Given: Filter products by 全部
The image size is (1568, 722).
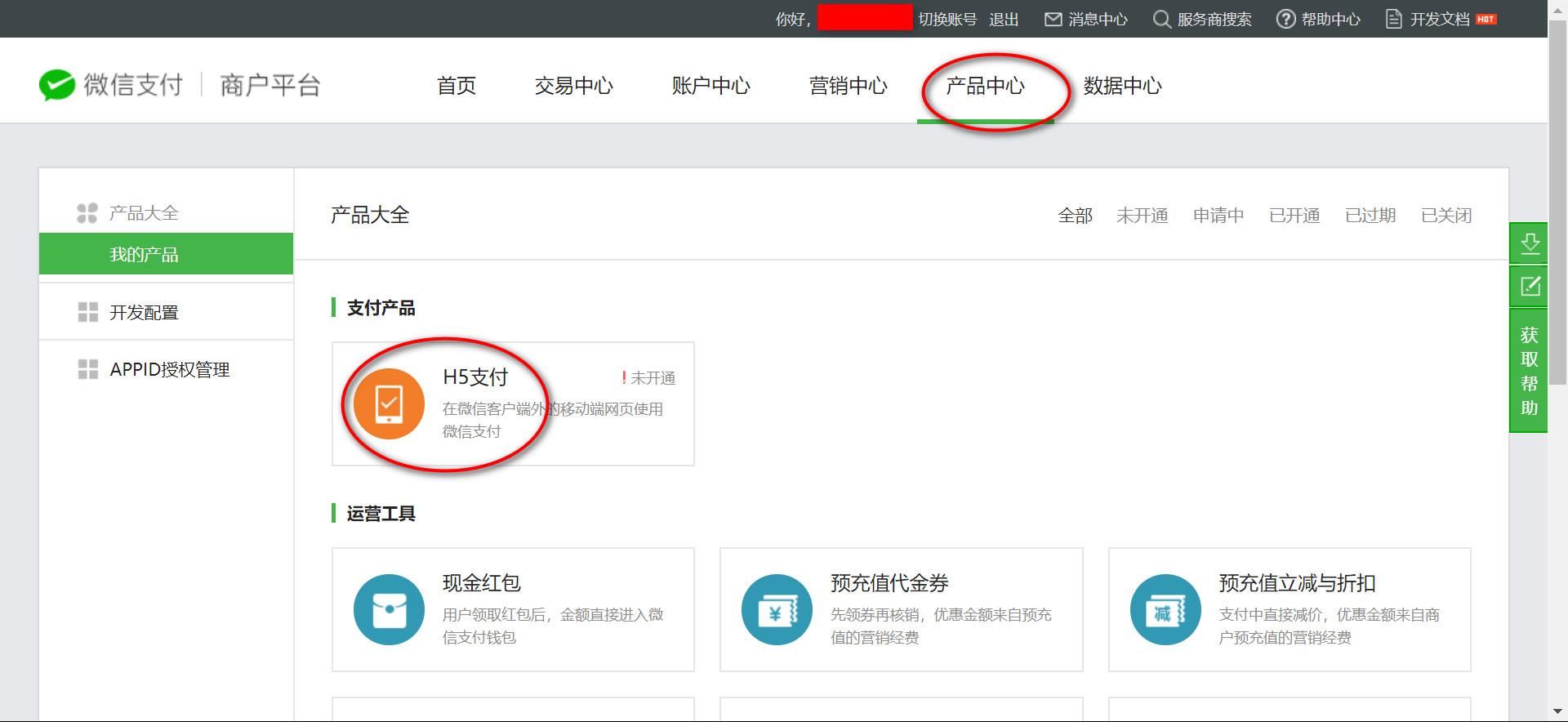Looking at the screenshot, I should (1075, 216).
